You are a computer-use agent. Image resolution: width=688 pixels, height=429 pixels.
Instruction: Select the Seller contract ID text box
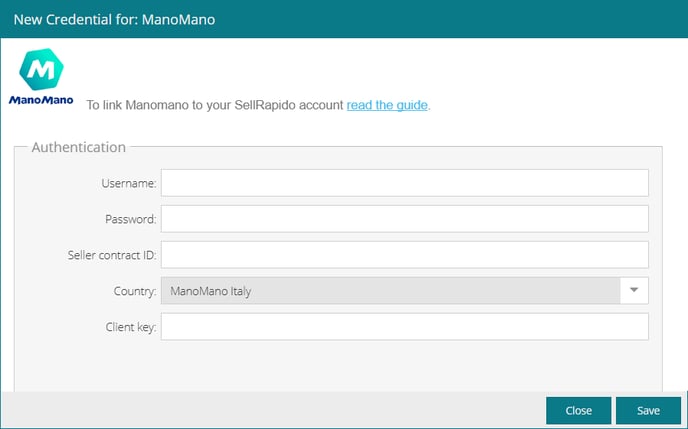pos(405,255)
